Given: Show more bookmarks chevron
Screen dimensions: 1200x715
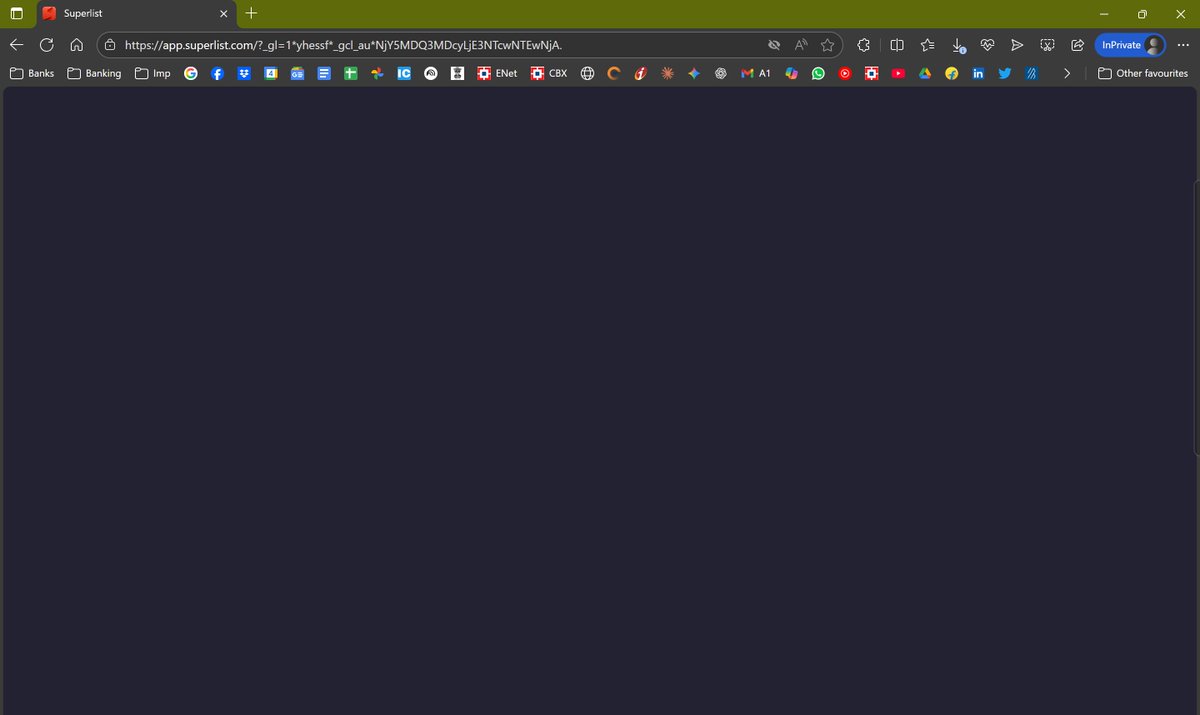Looking at the screenshot, I should pyautogui.click(x=1067, y=73).
